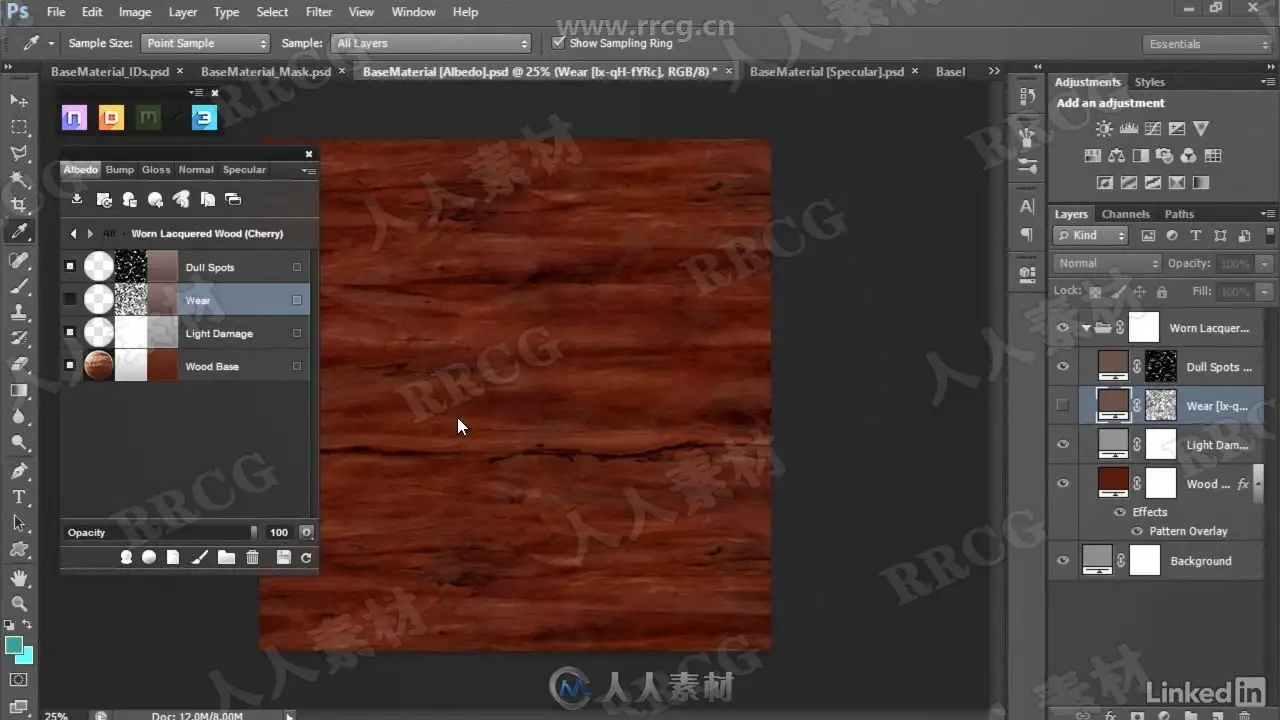Select the Horizontal Type tool

point(19,497)
